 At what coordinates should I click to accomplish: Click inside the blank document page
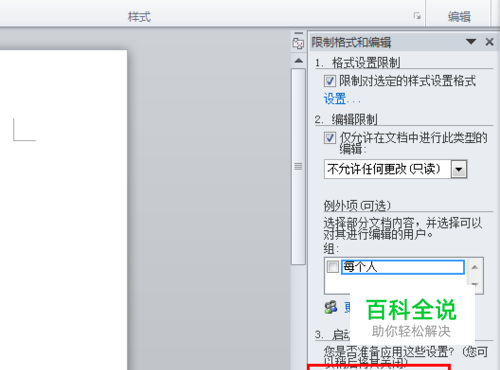63,210
